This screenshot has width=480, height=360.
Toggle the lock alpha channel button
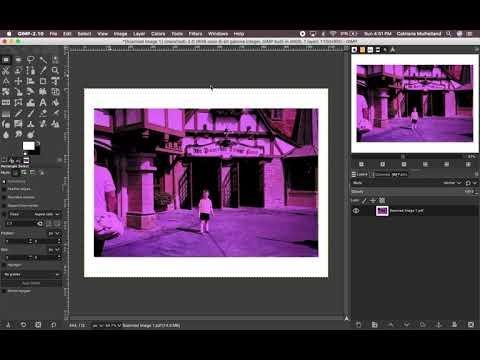click(382, 200)
